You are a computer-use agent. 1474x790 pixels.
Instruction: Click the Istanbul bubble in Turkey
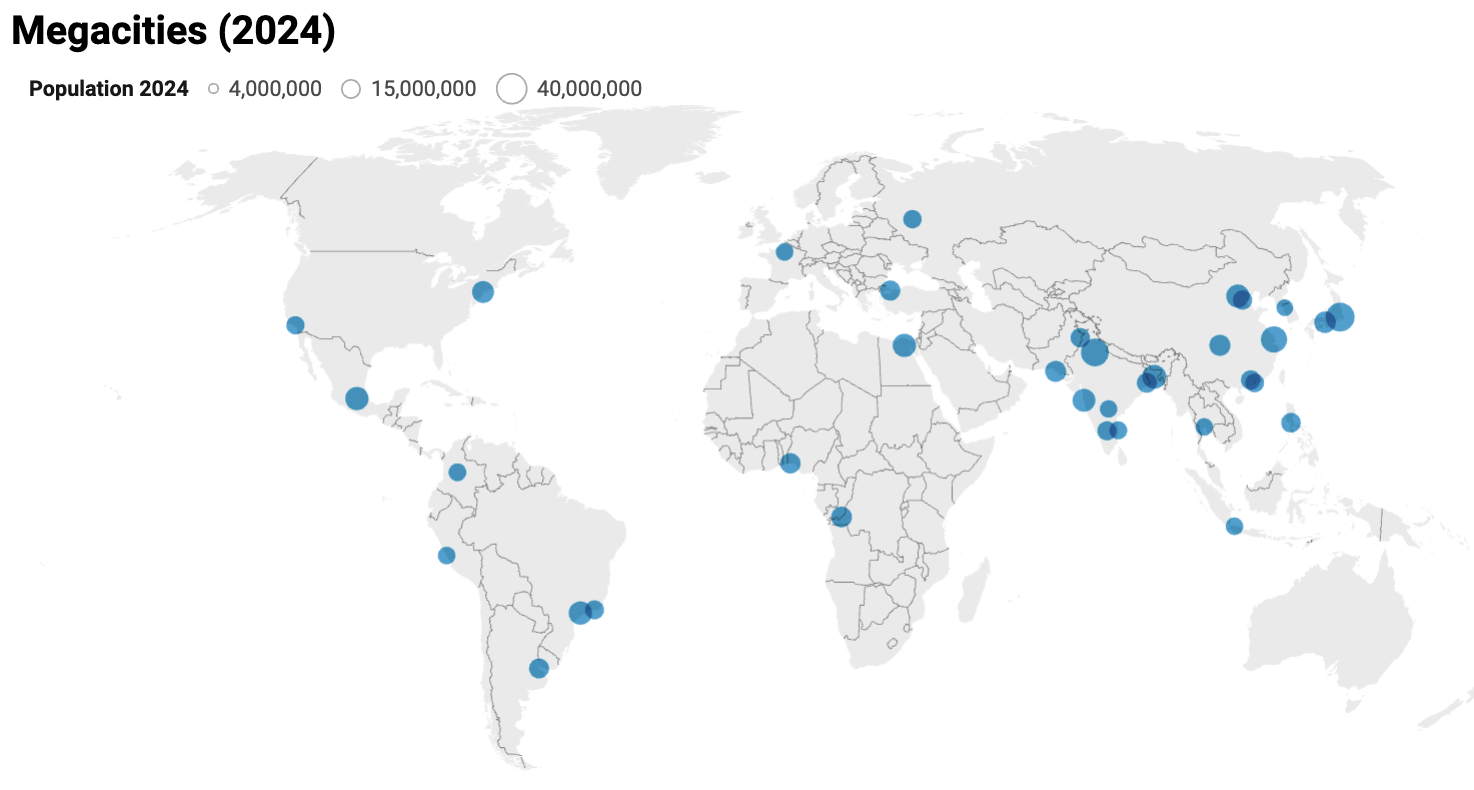[x=890, y=291]
